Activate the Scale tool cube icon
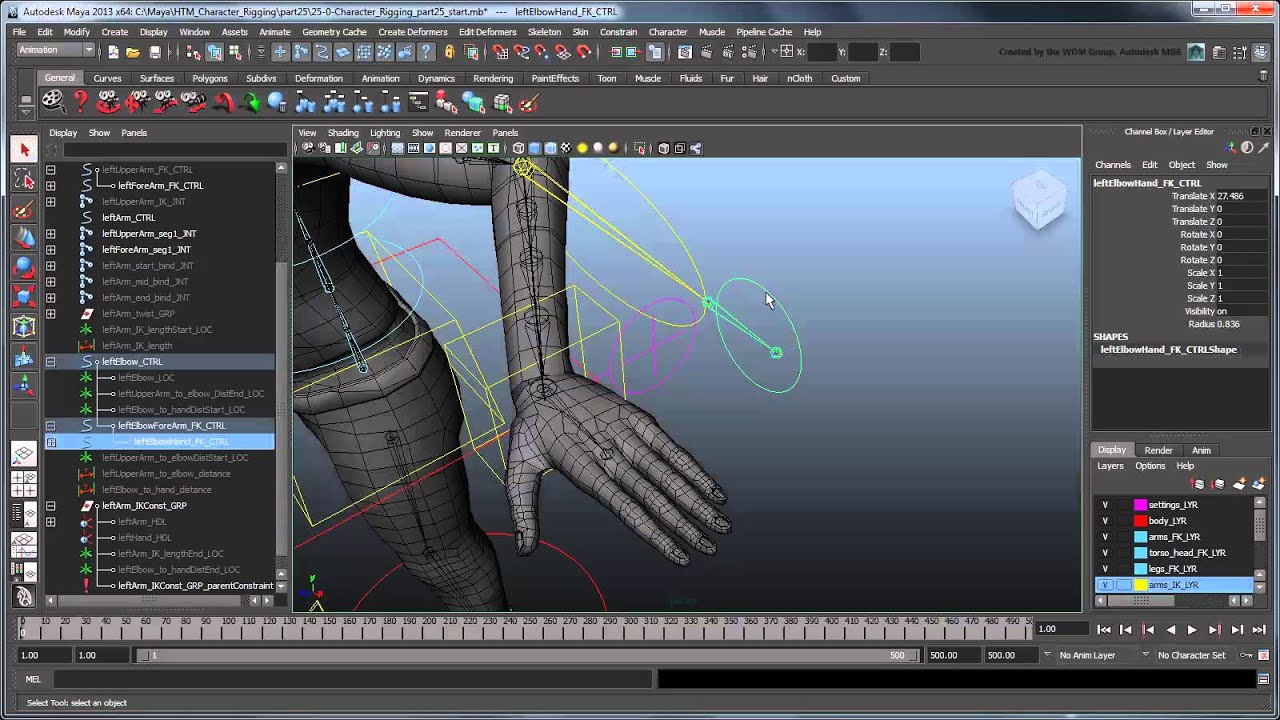This screenshot has height=720, width=1280. pos(24,297)
